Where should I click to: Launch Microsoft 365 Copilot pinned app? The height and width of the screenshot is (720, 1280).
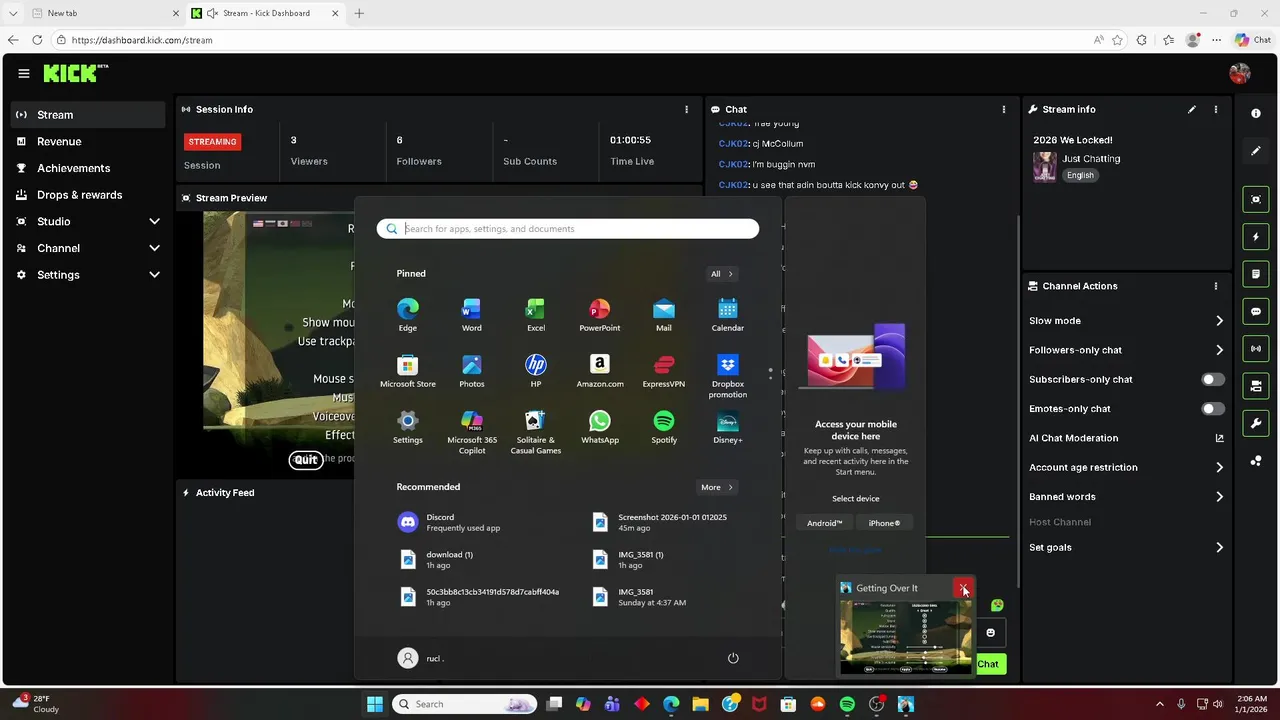pyautogui.click(x=471, y=431)
